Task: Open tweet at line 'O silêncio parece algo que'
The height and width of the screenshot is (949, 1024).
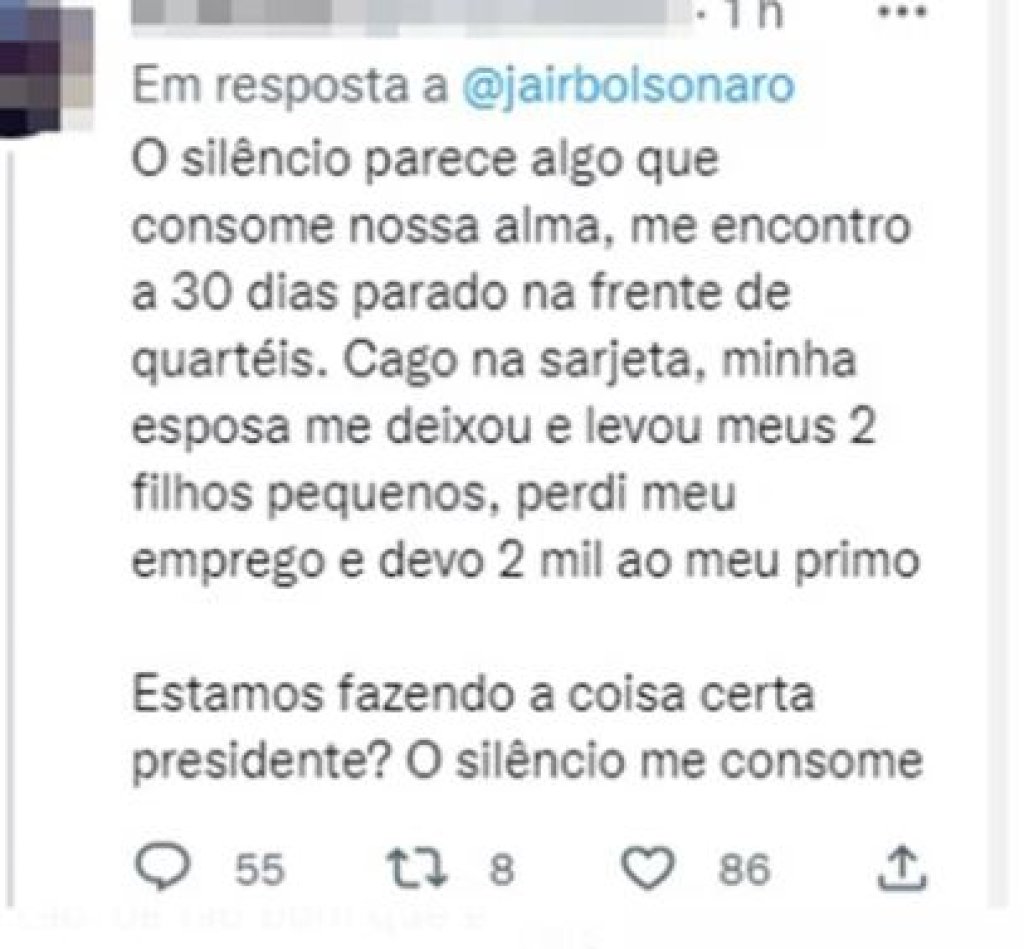Action: pos(425,160)
